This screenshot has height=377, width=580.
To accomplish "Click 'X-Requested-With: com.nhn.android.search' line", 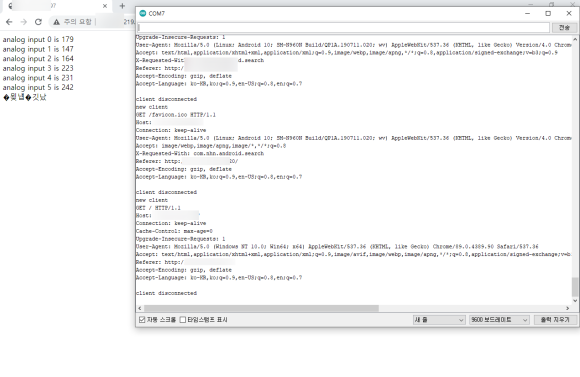I will 200,153.
